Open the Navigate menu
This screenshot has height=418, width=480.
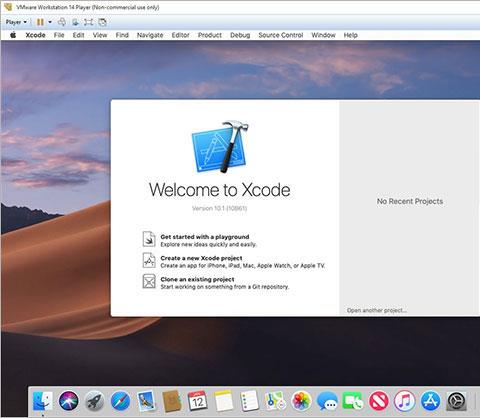point(150,35)
